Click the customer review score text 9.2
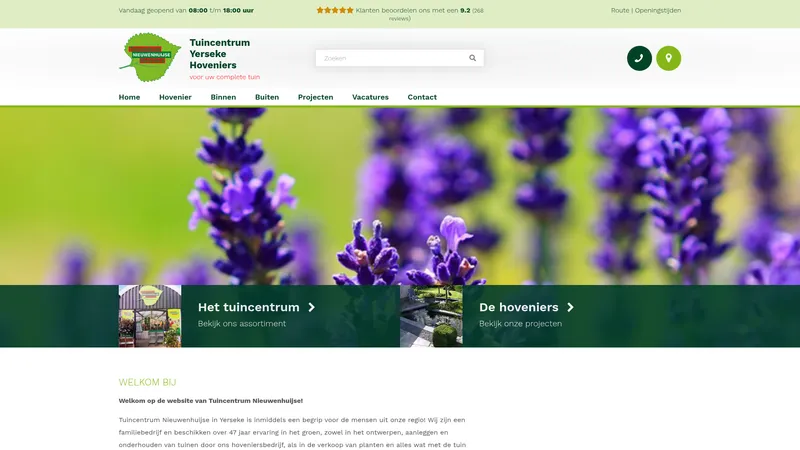 [x=465, y=10]
